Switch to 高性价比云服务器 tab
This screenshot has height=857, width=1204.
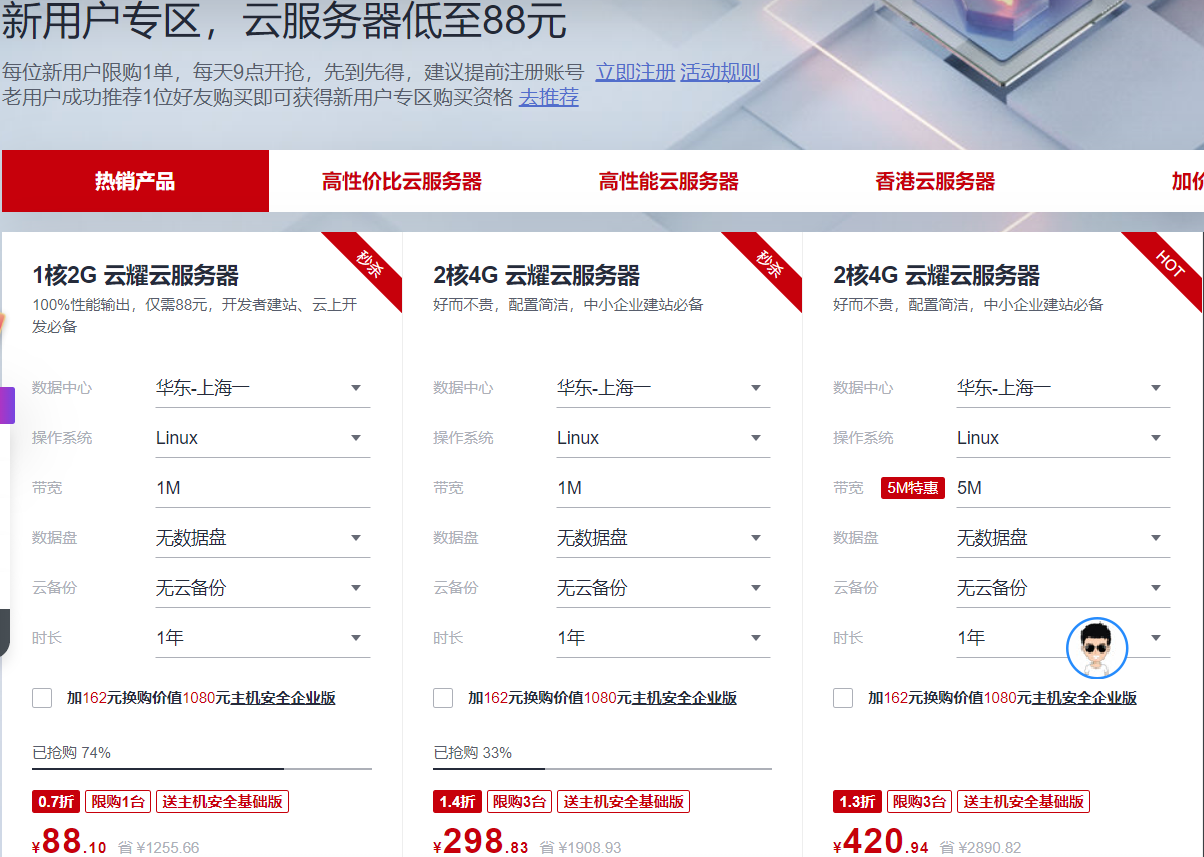[402, 181]
